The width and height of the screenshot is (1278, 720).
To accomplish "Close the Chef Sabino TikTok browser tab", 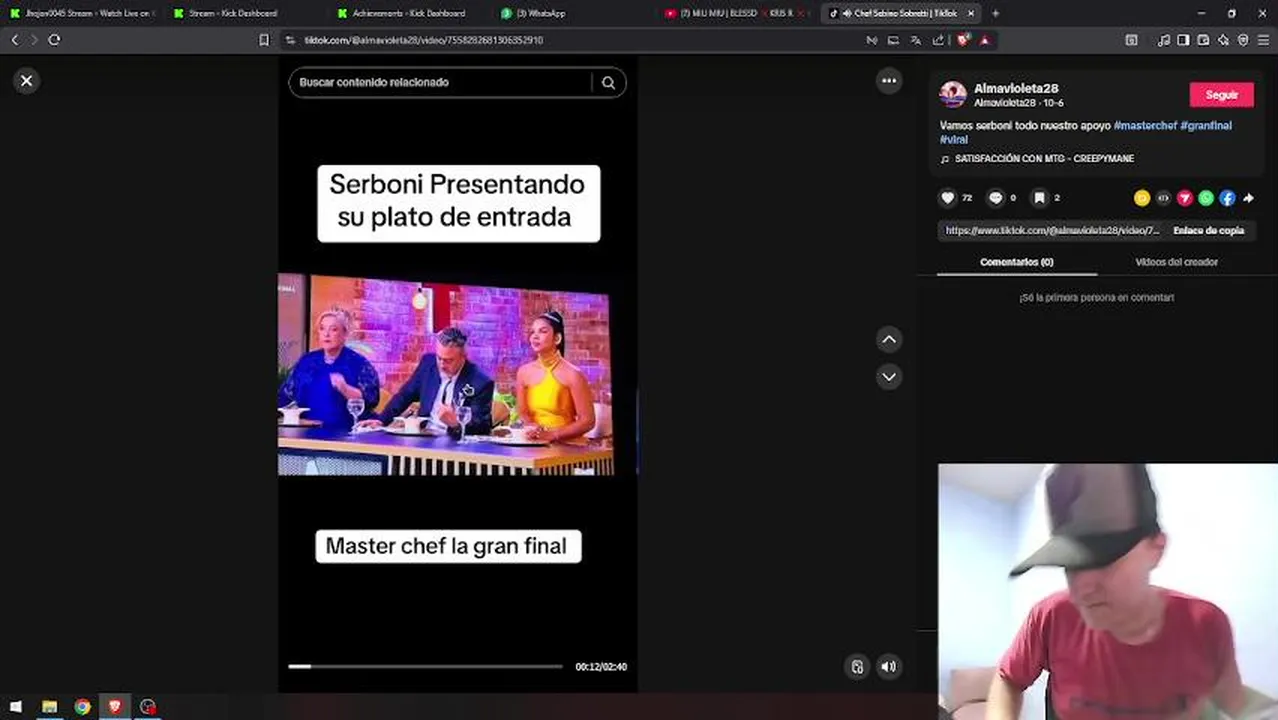I will 970,13.
